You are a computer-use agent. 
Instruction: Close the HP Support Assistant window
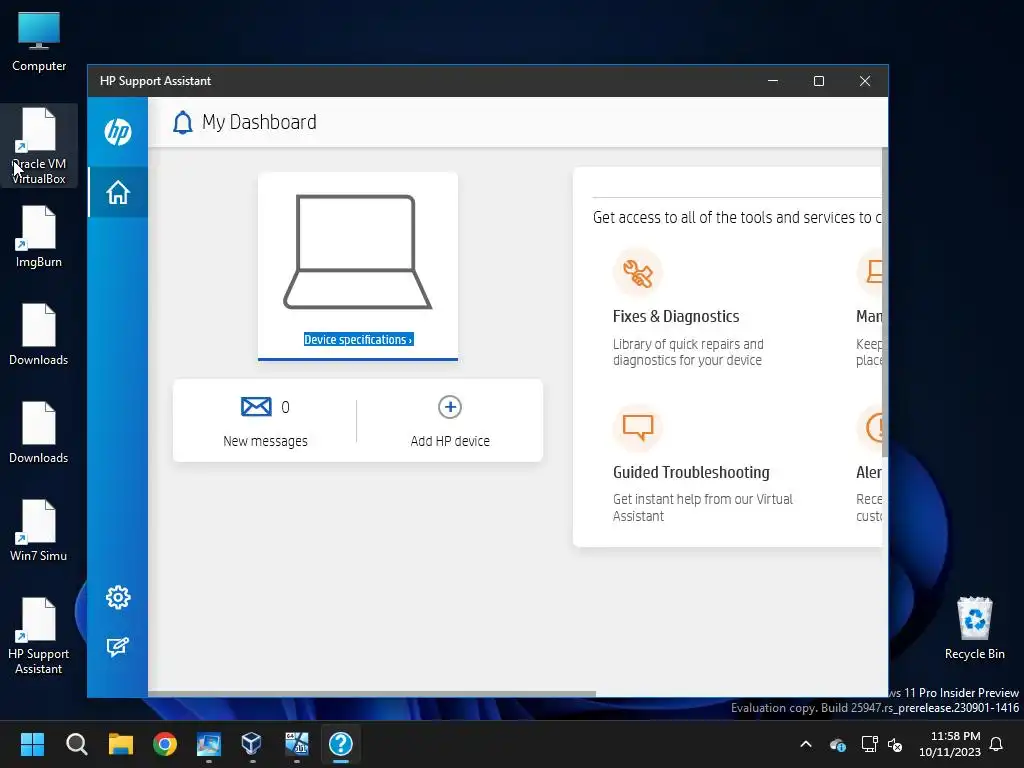pyautogui.click(x=865, y=81)
